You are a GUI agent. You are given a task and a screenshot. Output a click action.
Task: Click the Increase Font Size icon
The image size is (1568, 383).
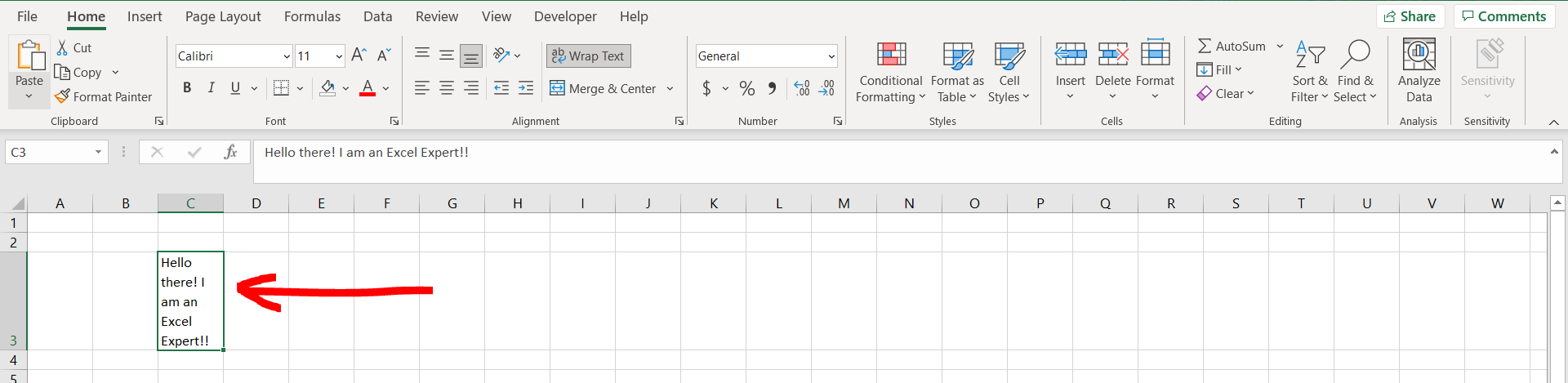click(359, 56)
